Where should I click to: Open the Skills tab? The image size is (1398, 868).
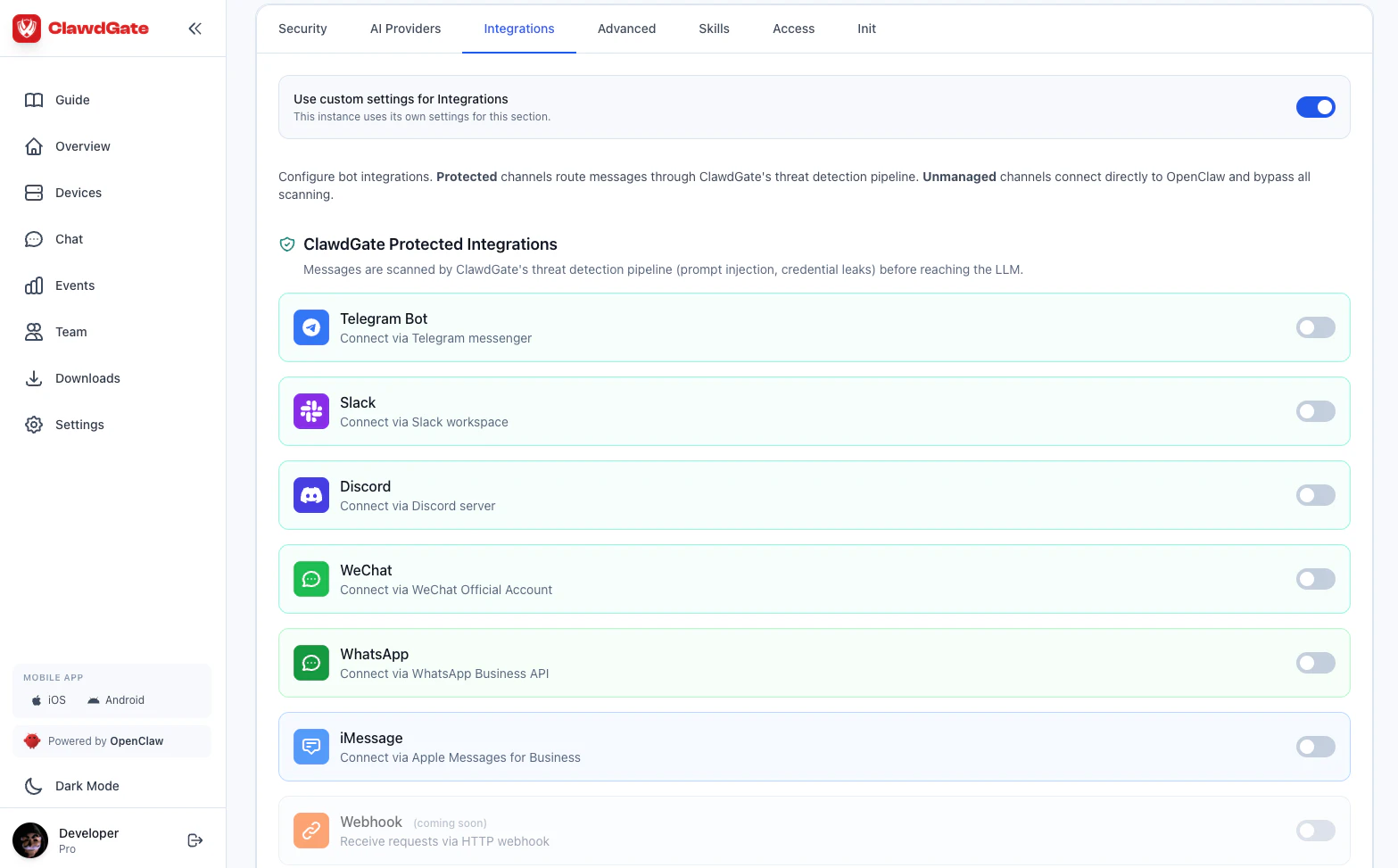pos(714,29)
